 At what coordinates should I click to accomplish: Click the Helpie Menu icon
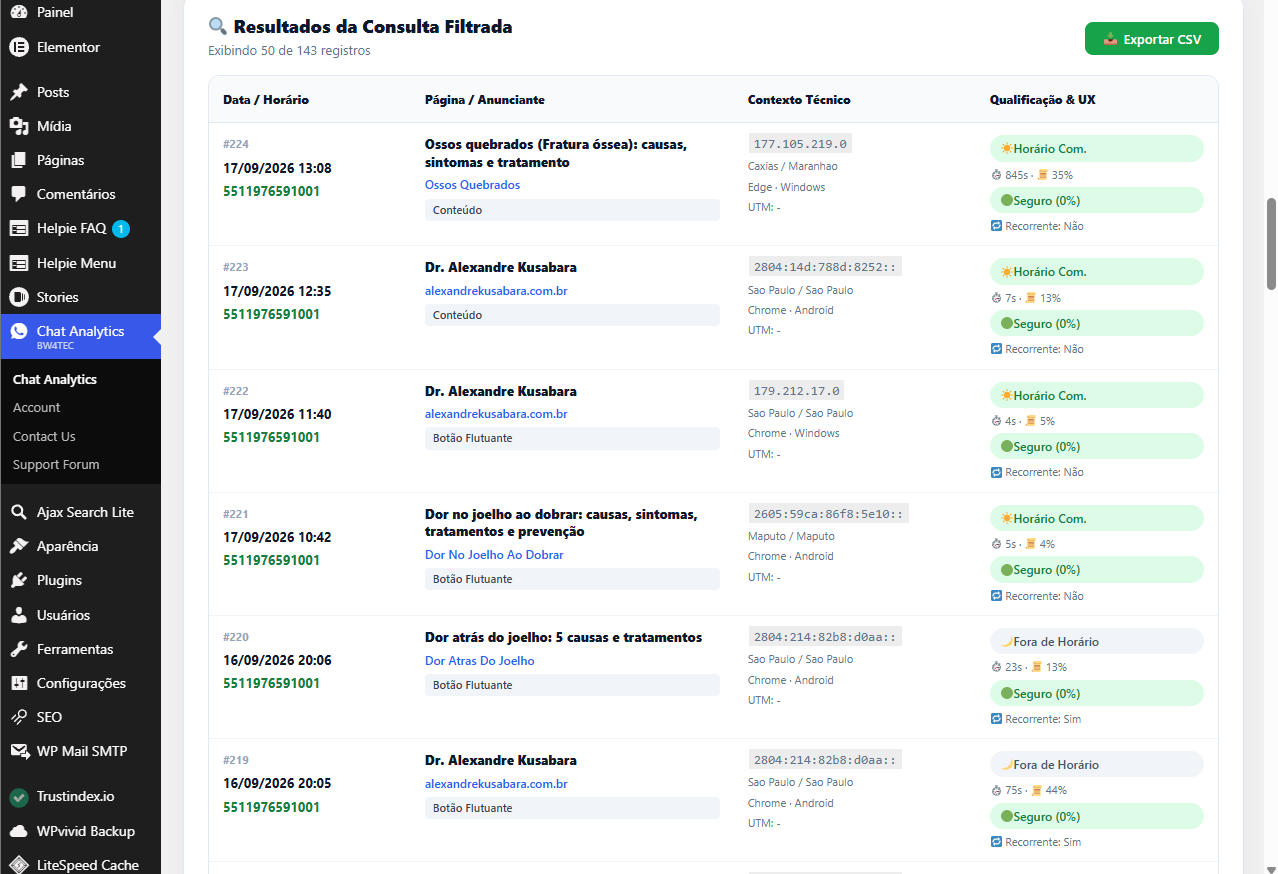(18, 263)
